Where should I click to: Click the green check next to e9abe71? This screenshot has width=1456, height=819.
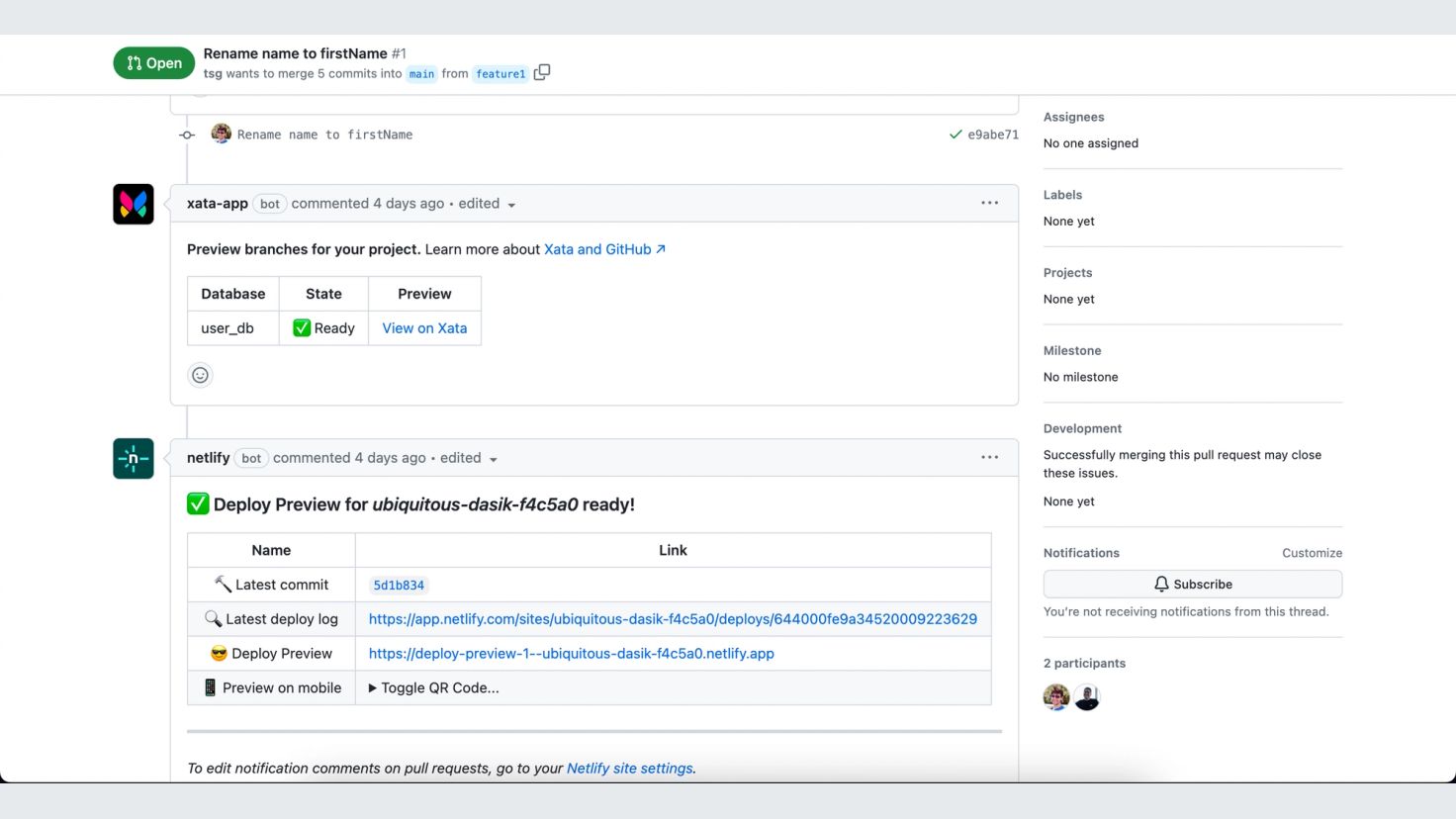click(955, 135)
